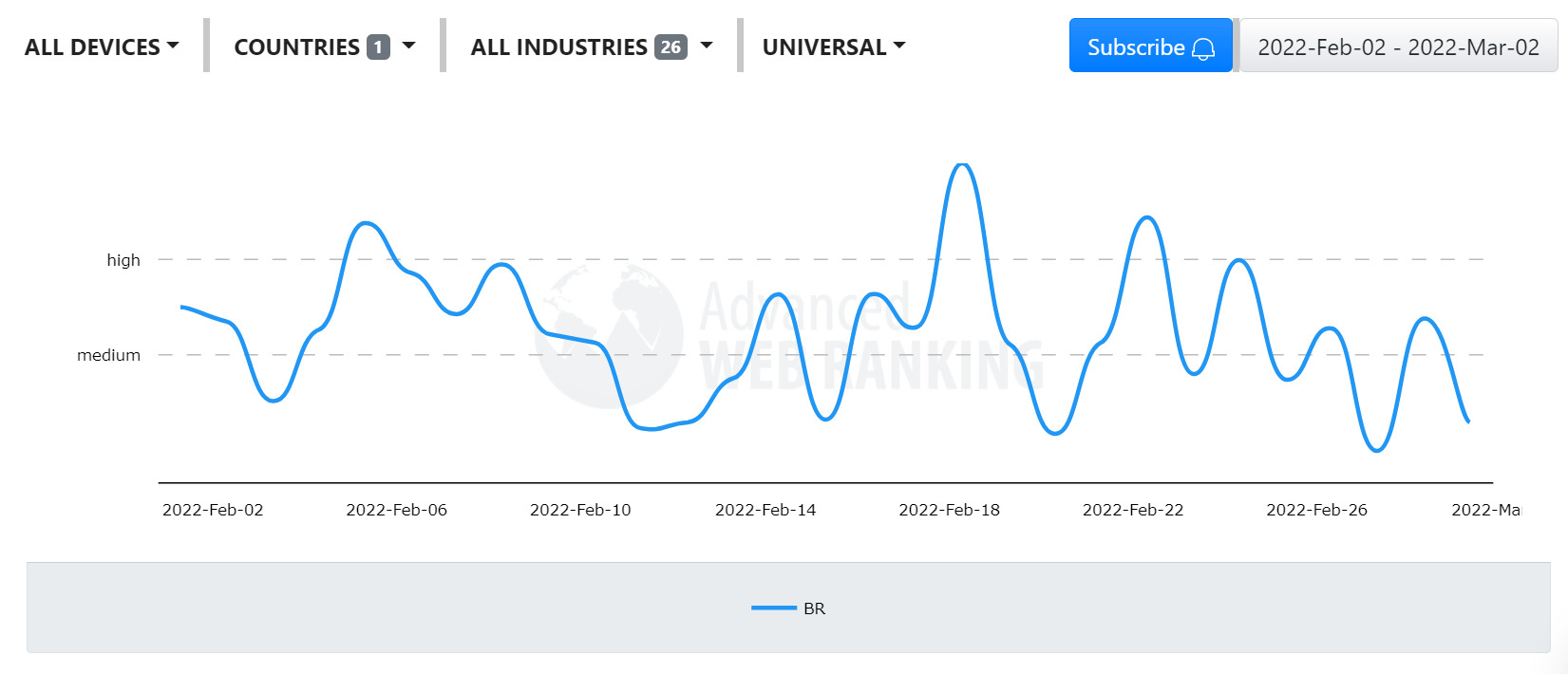
Task: Click the caret arrow beside UNIVERSAL
Action: (x=899, y=46)
